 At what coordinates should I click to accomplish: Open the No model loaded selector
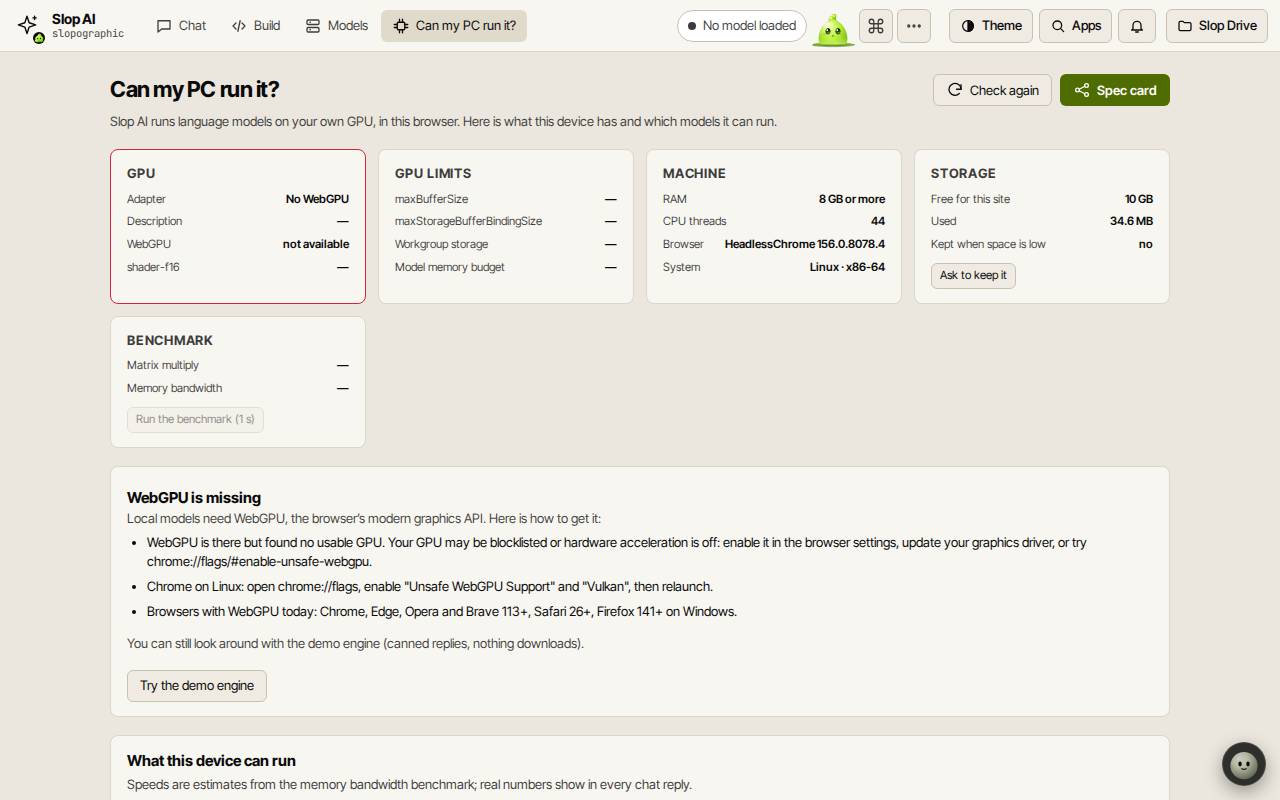pyautogui.click(x=742, y=26)
